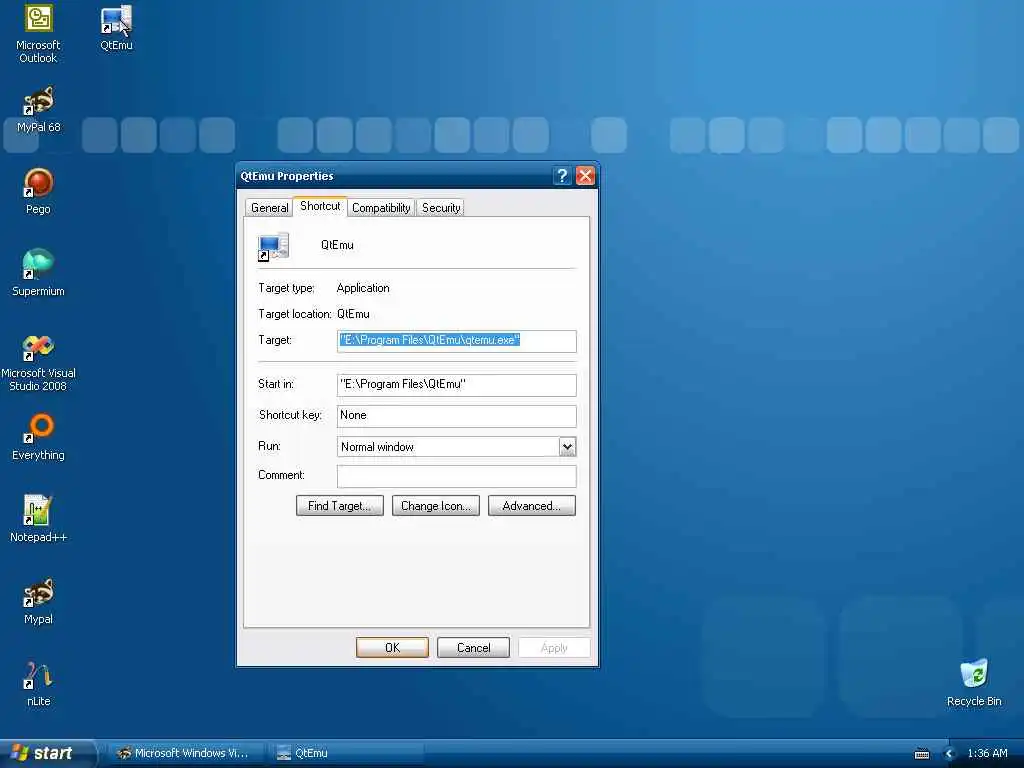This screenshot has width=1024, height=768.
Task: Expand hidden tray icons arrow
Action: (x=950, y=754)
